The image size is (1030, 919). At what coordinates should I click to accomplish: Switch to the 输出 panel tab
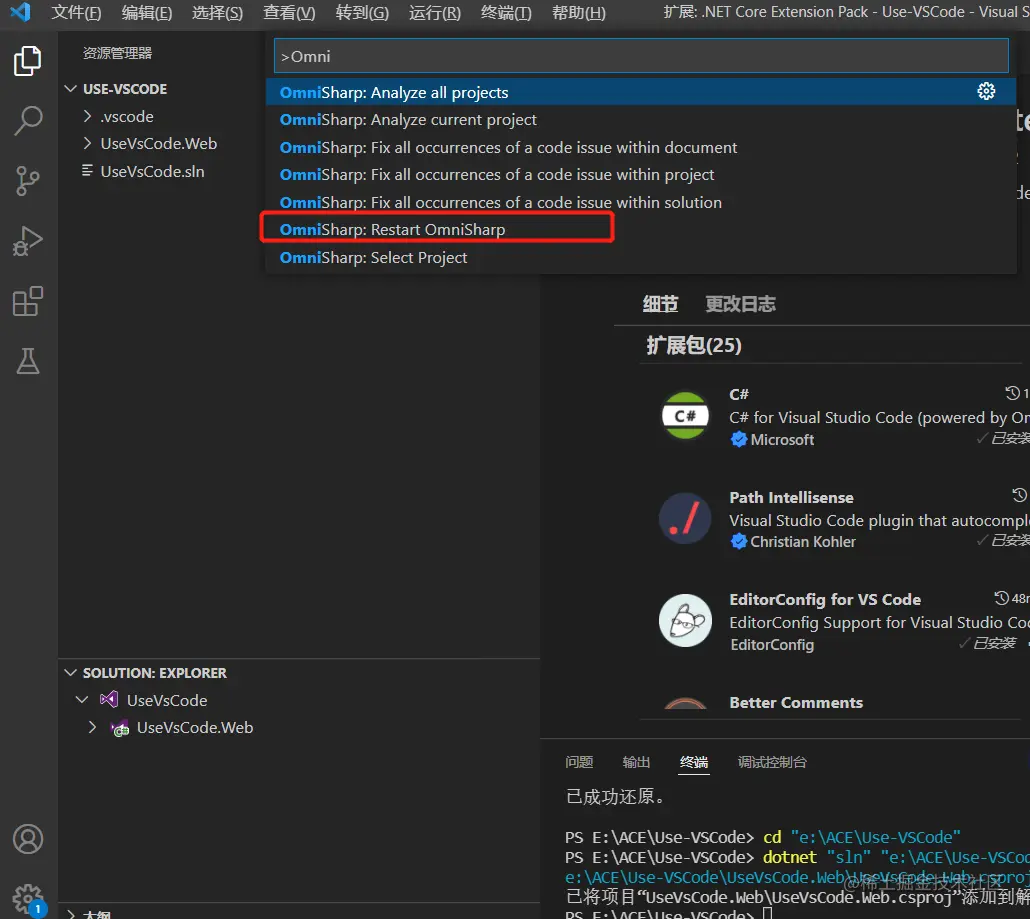tap(636, 762)
